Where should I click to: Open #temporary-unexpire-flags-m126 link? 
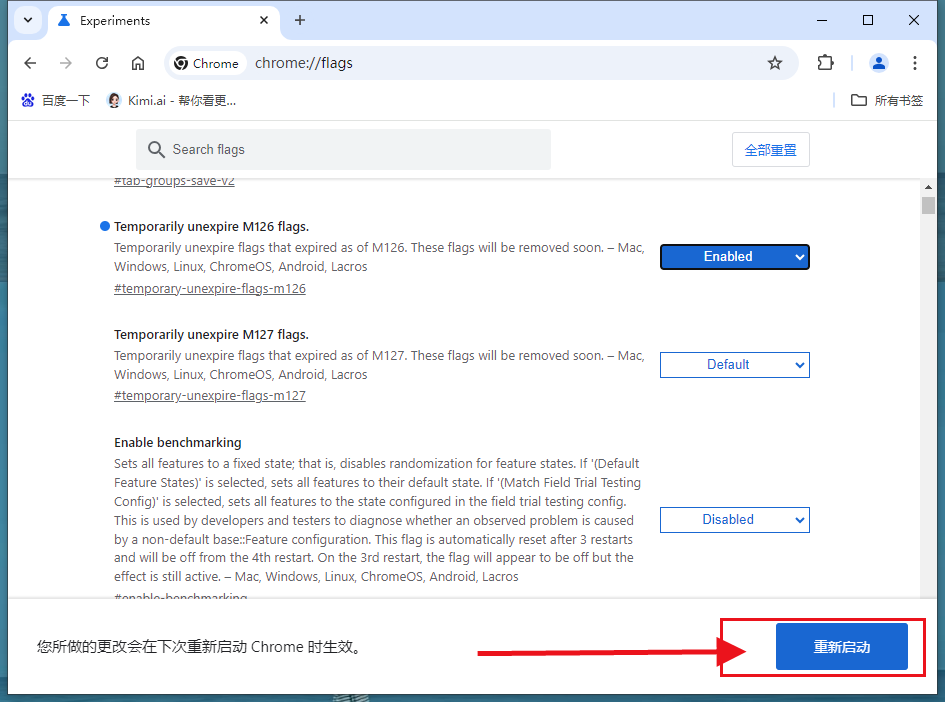pyautogui.click(x=210, y=289)
